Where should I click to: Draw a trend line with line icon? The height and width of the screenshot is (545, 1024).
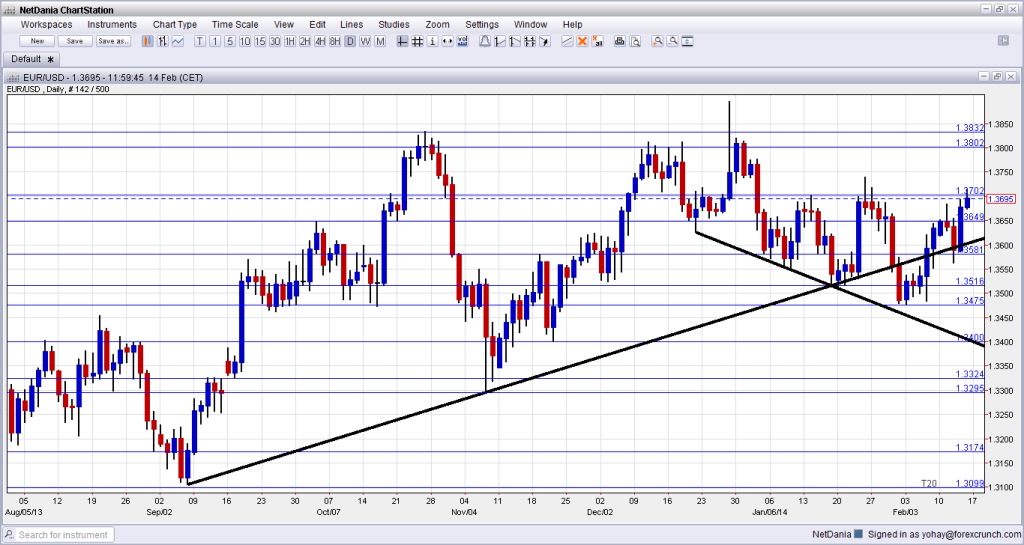pos(567,41)
